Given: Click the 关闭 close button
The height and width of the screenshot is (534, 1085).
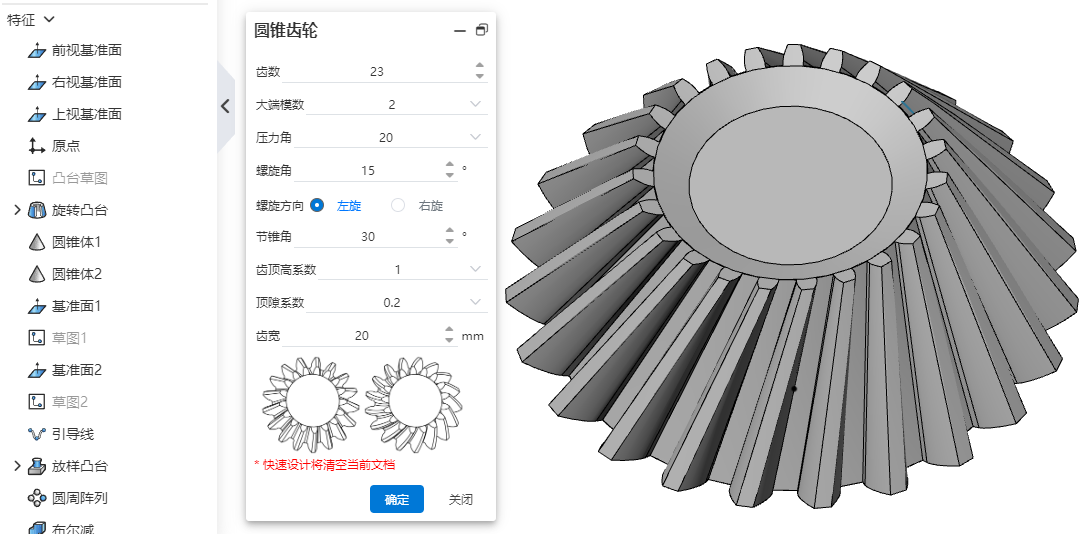Looking at the screenshot, I should [x=461, y=499].
